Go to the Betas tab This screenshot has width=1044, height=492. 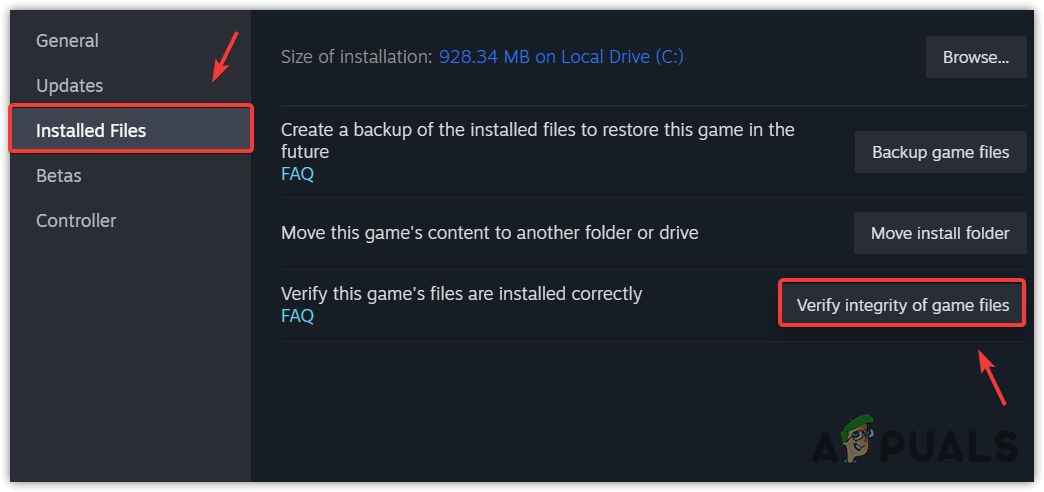click(59, 176)
